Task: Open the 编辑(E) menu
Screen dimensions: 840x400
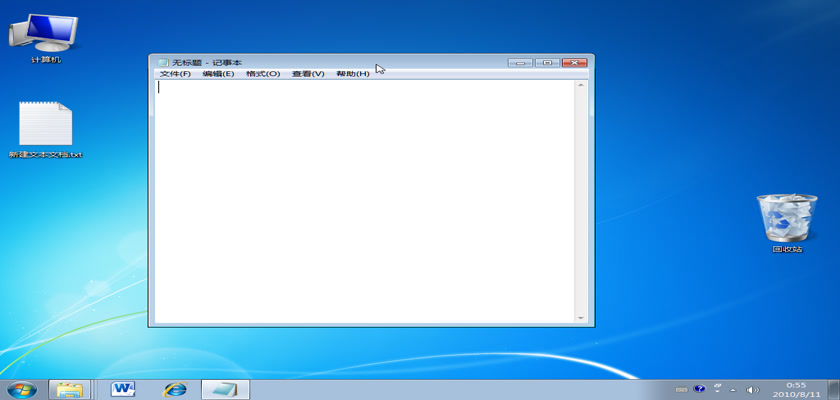Action: tap(218, 74)
